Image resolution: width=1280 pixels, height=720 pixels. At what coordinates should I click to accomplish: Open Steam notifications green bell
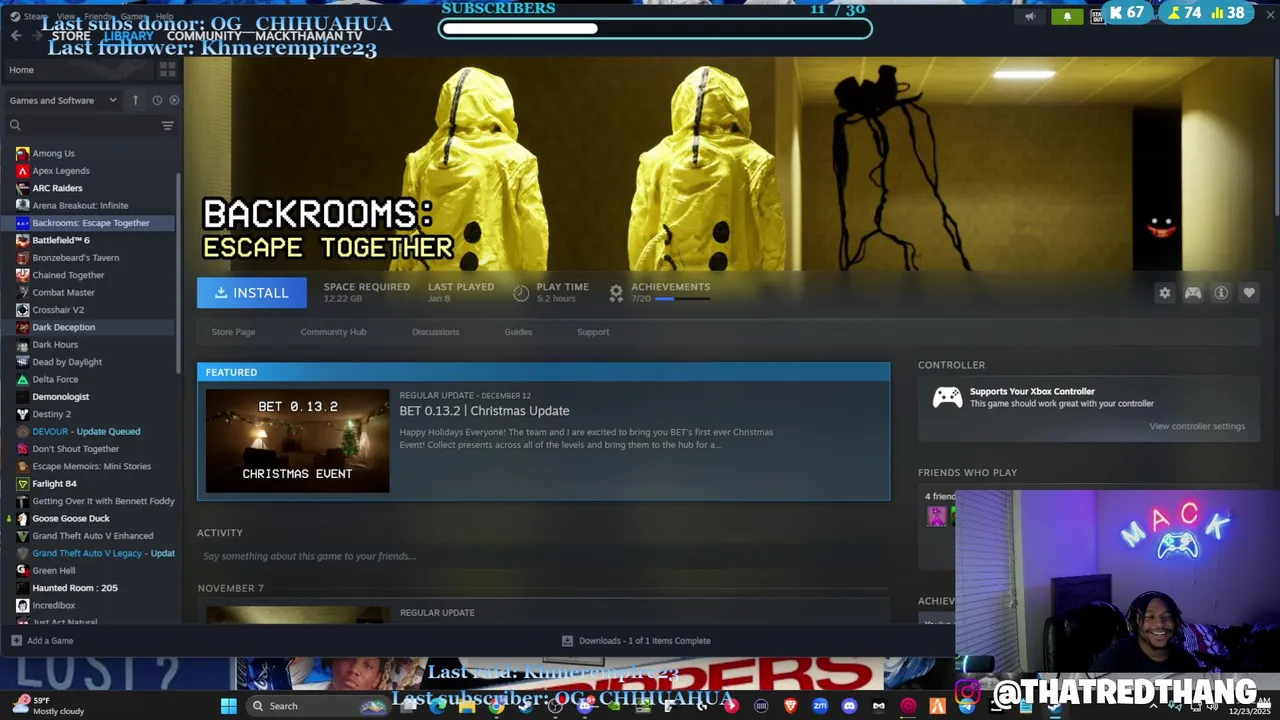click(x=1067, y=16)
